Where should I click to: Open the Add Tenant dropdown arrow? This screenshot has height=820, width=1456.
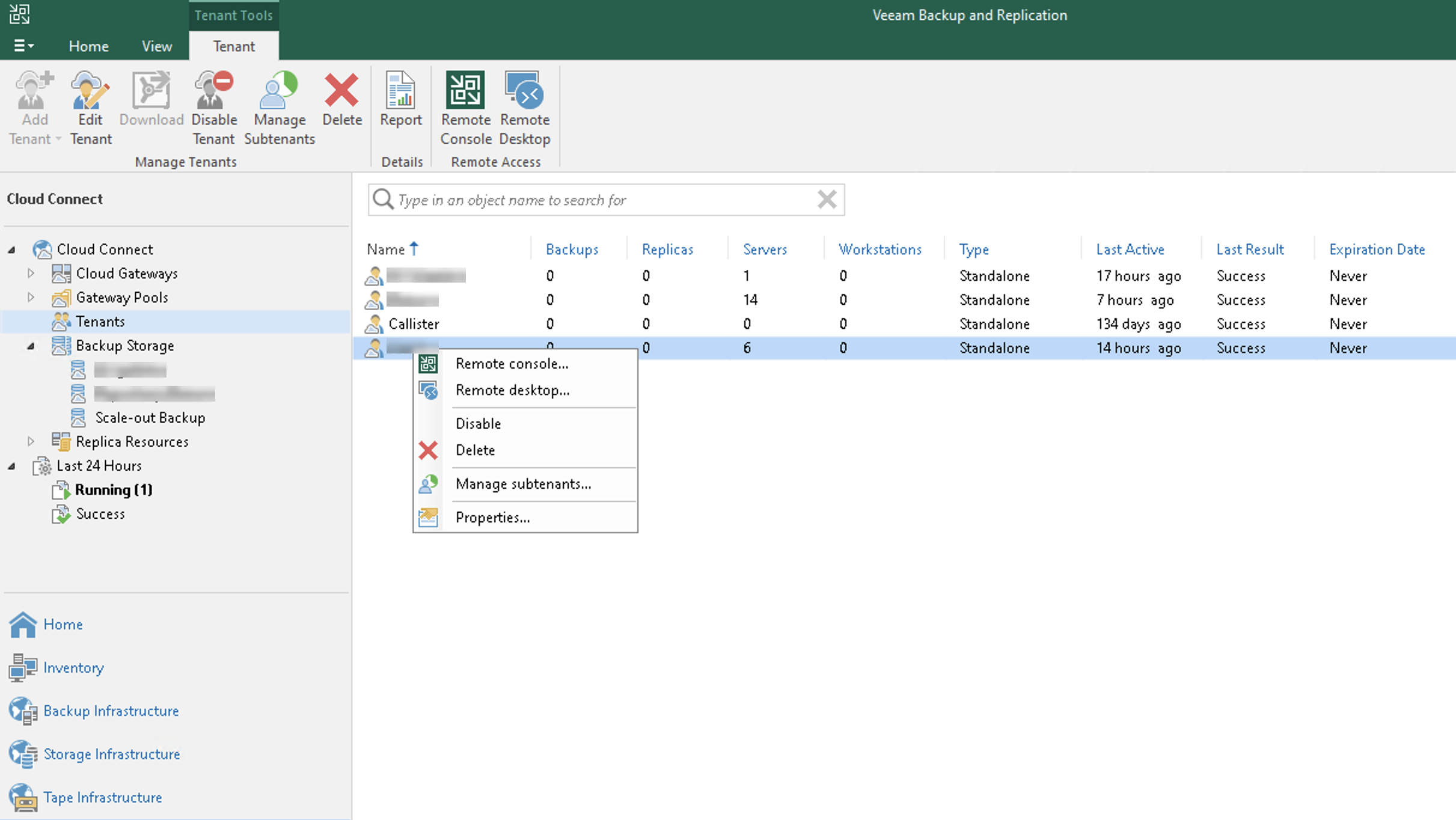click(58, 139)
